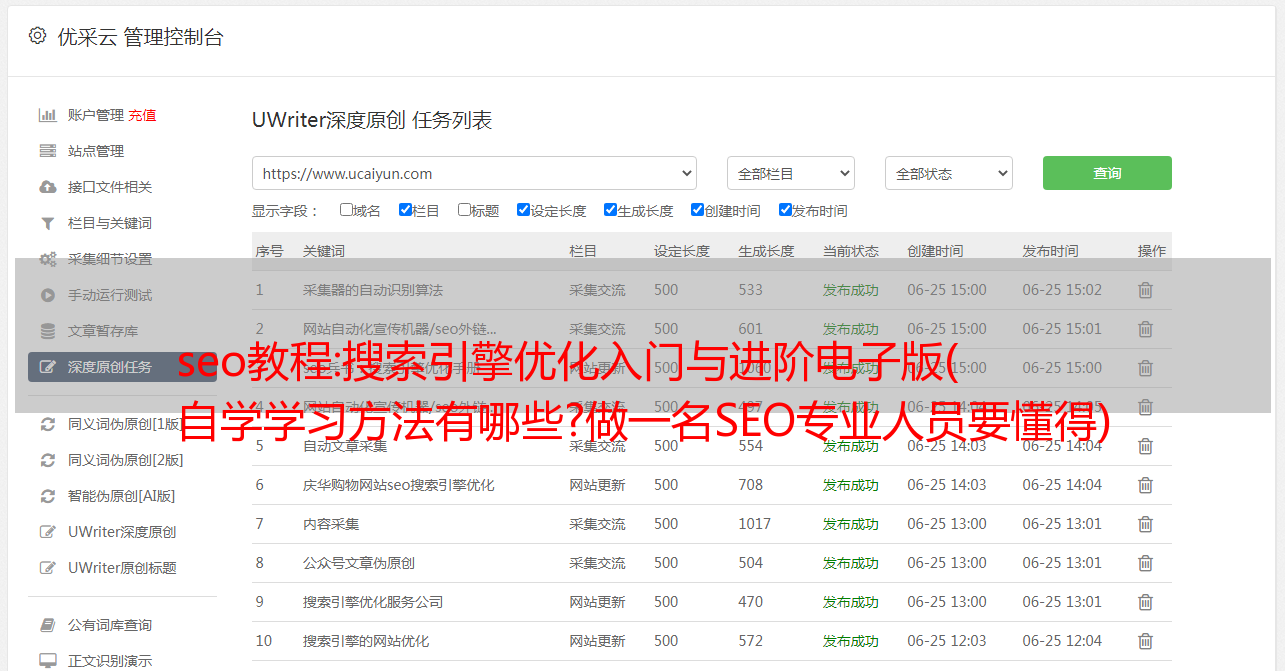Image resolution: width=1285 pixels, height=671 pixels.
Task: Click keyword 搜索引擎的网站优化
Action: click(366, 641)
